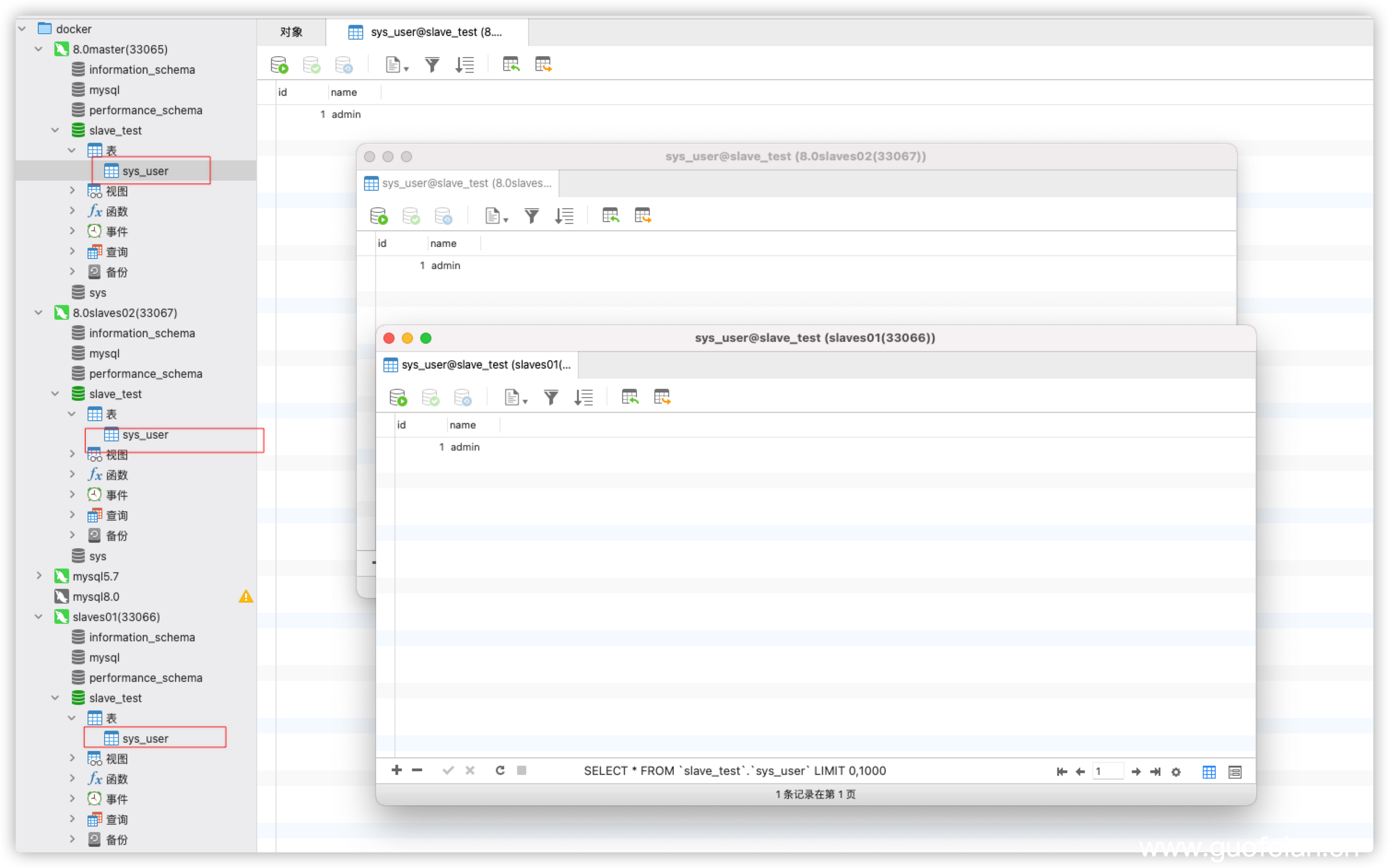Screen dimensions: 1389x868
Task: Collapse 8.0master(33065) connection
Action: [x=39, y=49]
